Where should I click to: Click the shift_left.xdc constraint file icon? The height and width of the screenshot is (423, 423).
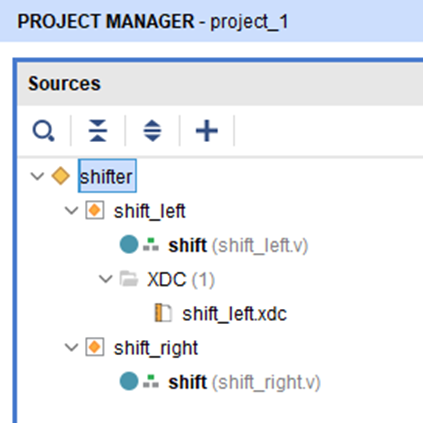(163, 313)
